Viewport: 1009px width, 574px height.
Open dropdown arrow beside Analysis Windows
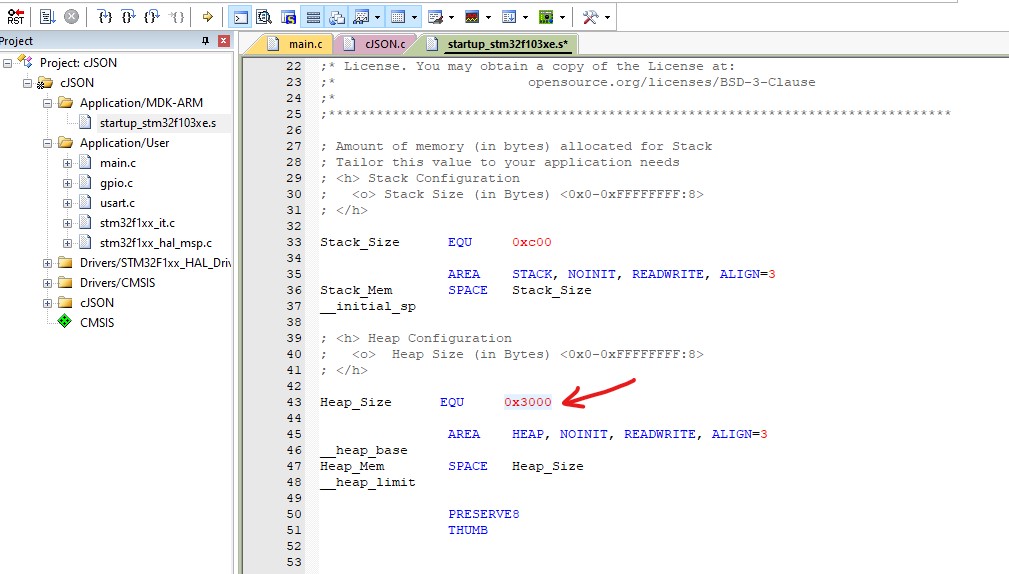coord(488,17)
